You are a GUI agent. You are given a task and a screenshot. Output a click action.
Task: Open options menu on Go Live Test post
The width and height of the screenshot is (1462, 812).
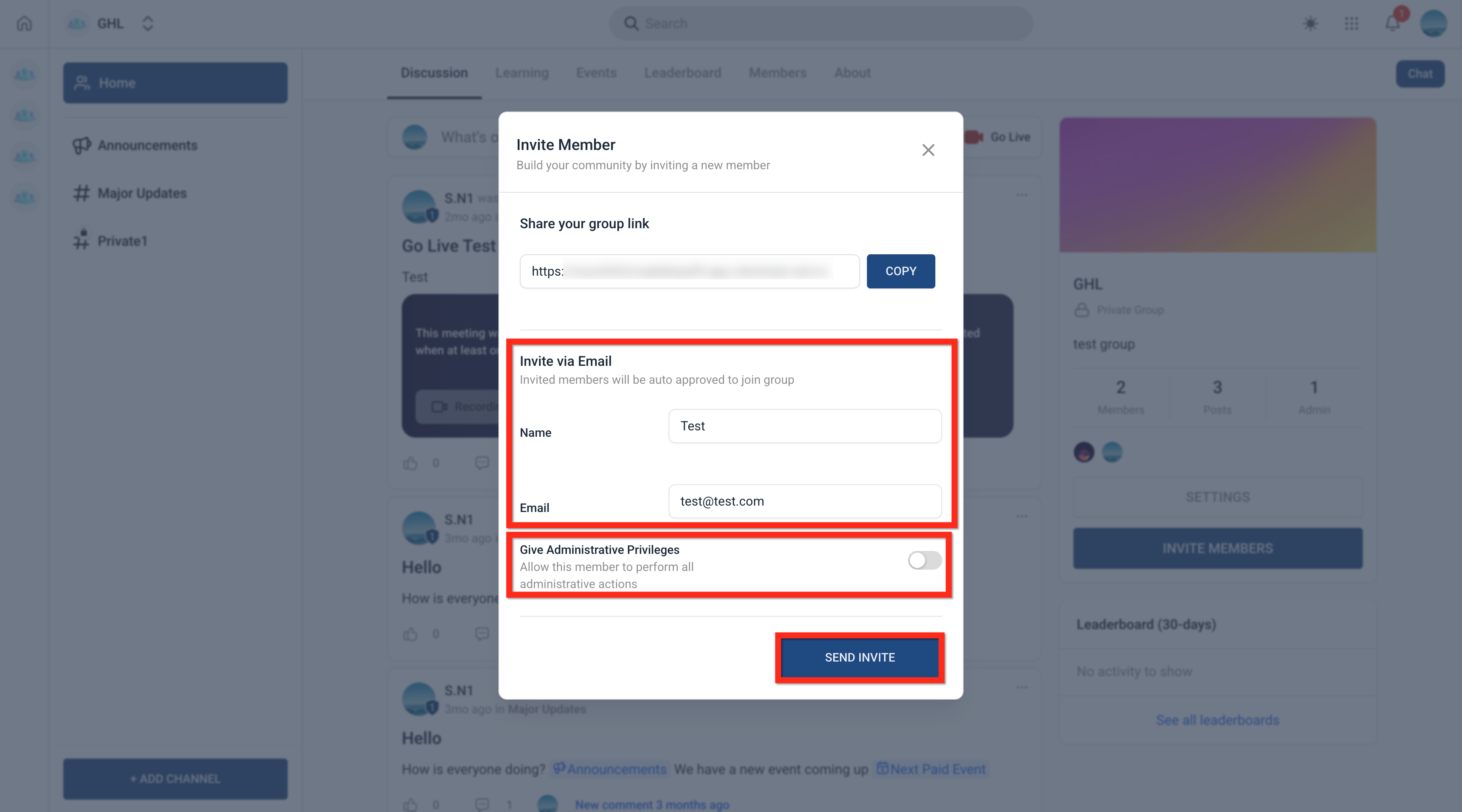click(1022, 194)
